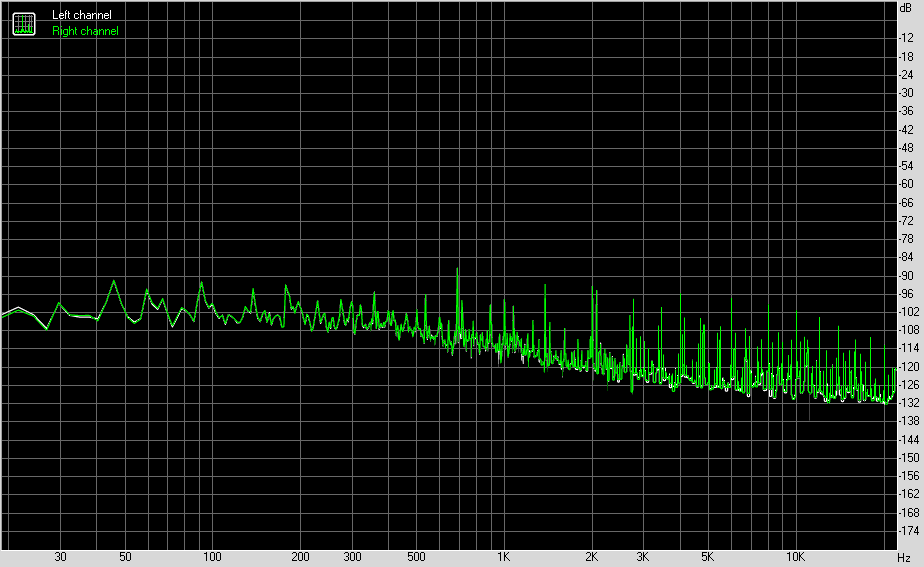Screen dimensions: 924x567
Task: Click the -12 dB axis value
Action: [906, 38]
